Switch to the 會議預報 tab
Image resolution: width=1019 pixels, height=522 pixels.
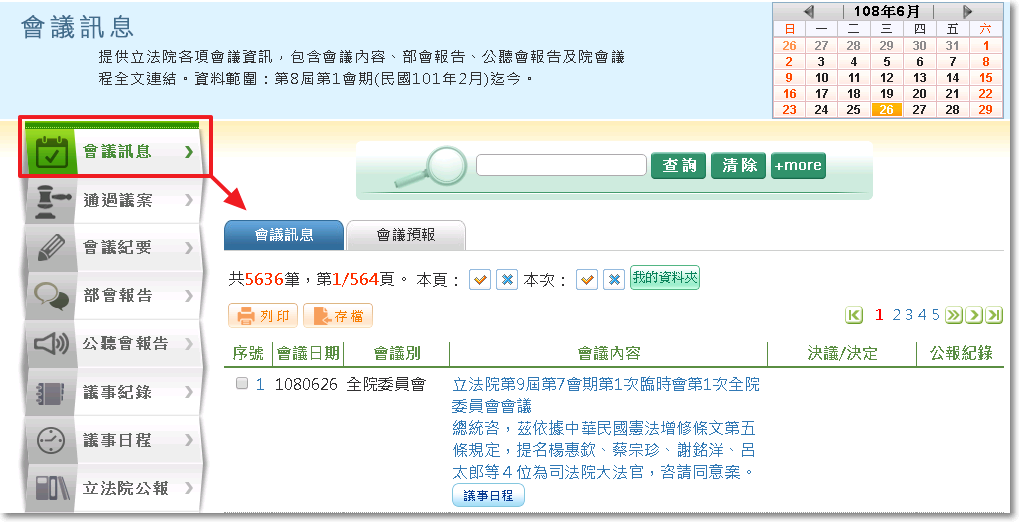pyautogui.click(x=405, y=235)
